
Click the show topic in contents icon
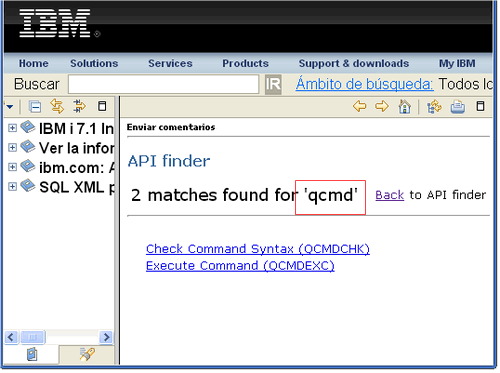click(434, 107)
